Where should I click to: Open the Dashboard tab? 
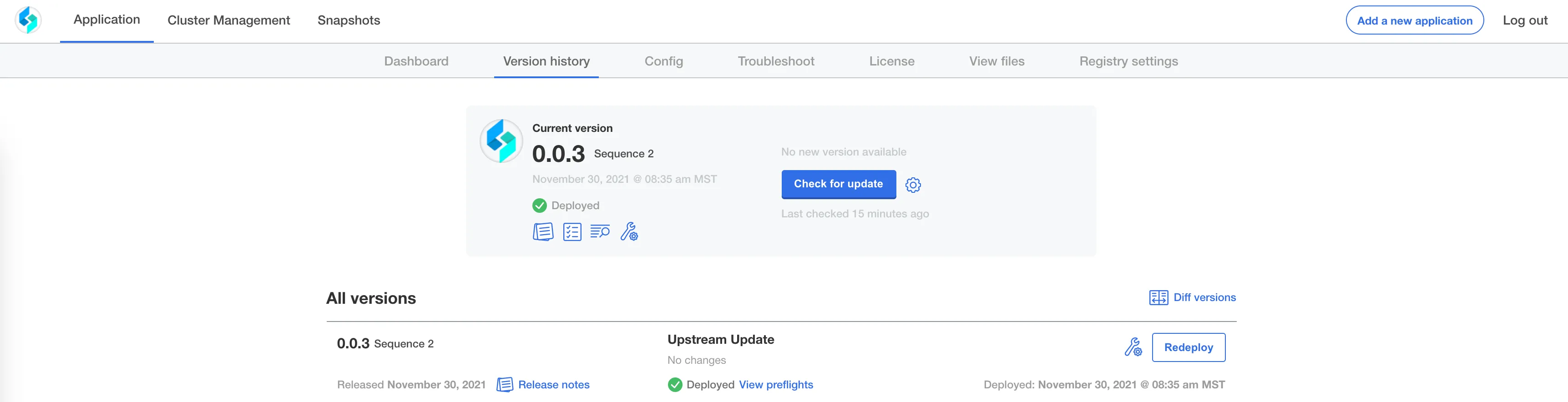(416, 61)
